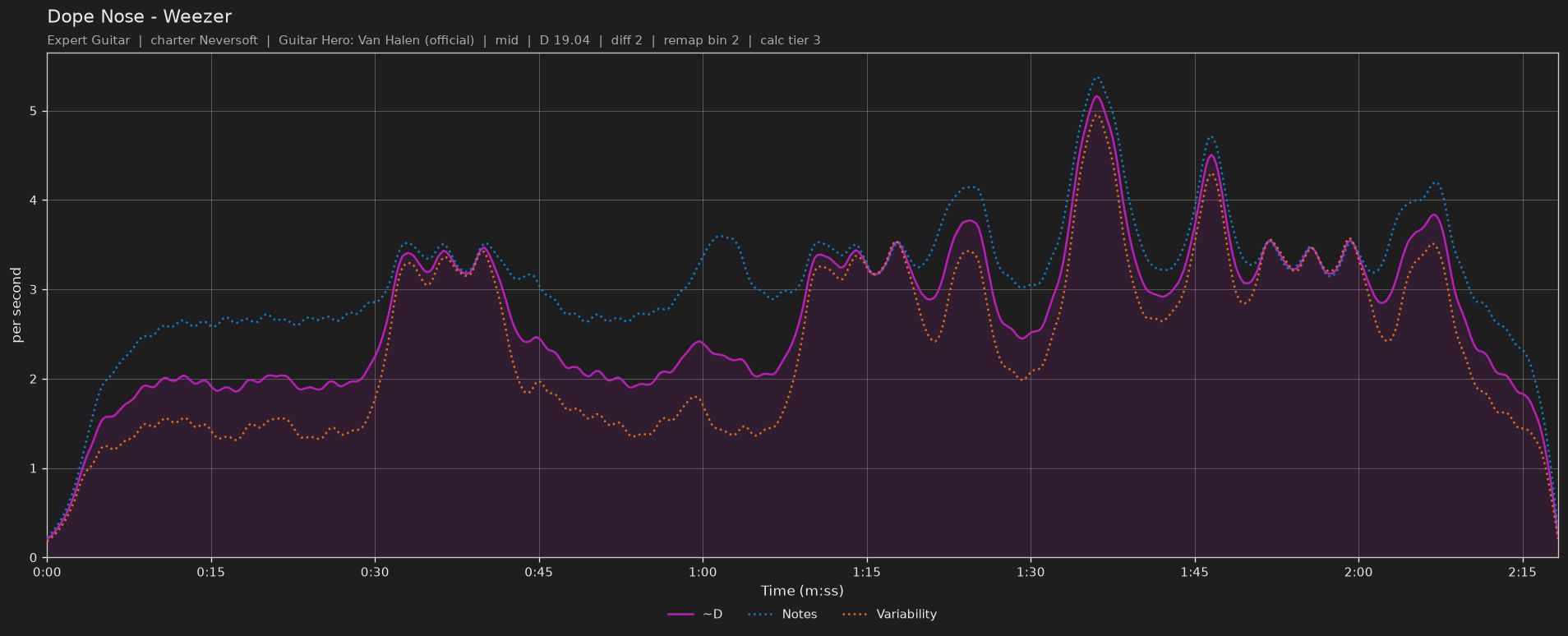
Task: Click the y-axis tick label 1
Action: (x=35, y=468)
